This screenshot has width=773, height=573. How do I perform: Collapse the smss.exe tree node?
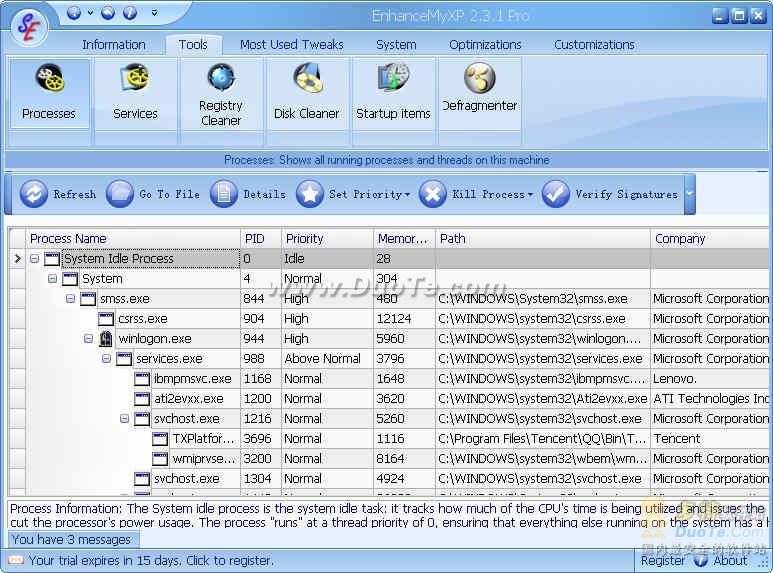70,299
